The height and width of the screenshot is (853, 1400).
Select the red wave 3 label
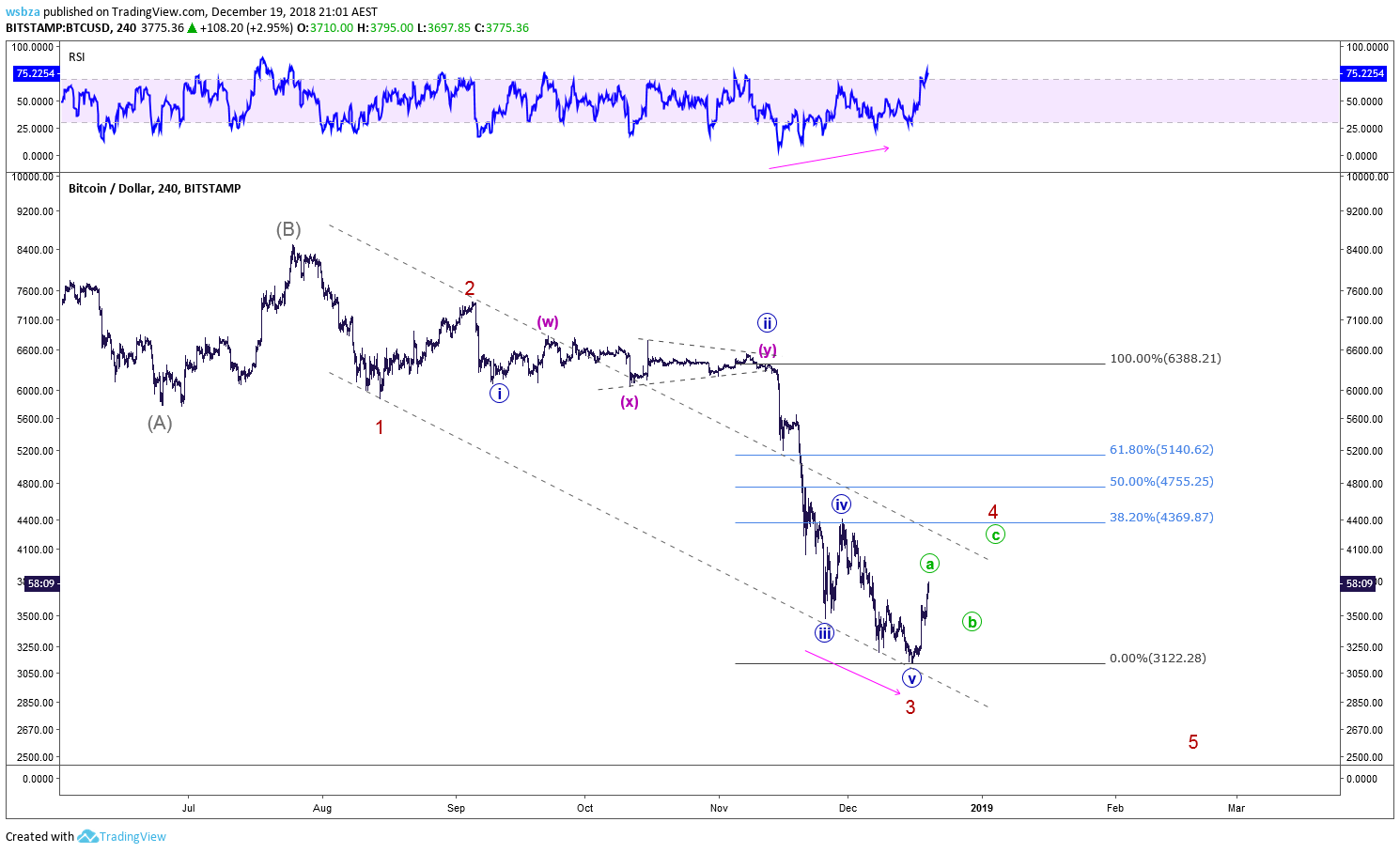(x=910, y=706)
